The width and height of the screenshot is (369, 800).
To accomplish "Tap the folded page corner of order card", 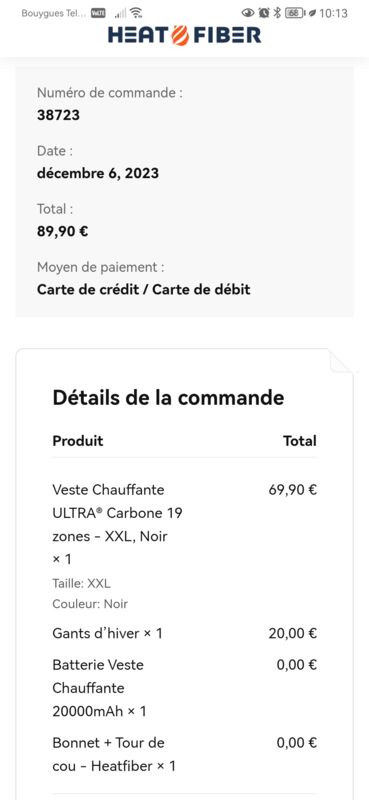I will pos(341,361).
